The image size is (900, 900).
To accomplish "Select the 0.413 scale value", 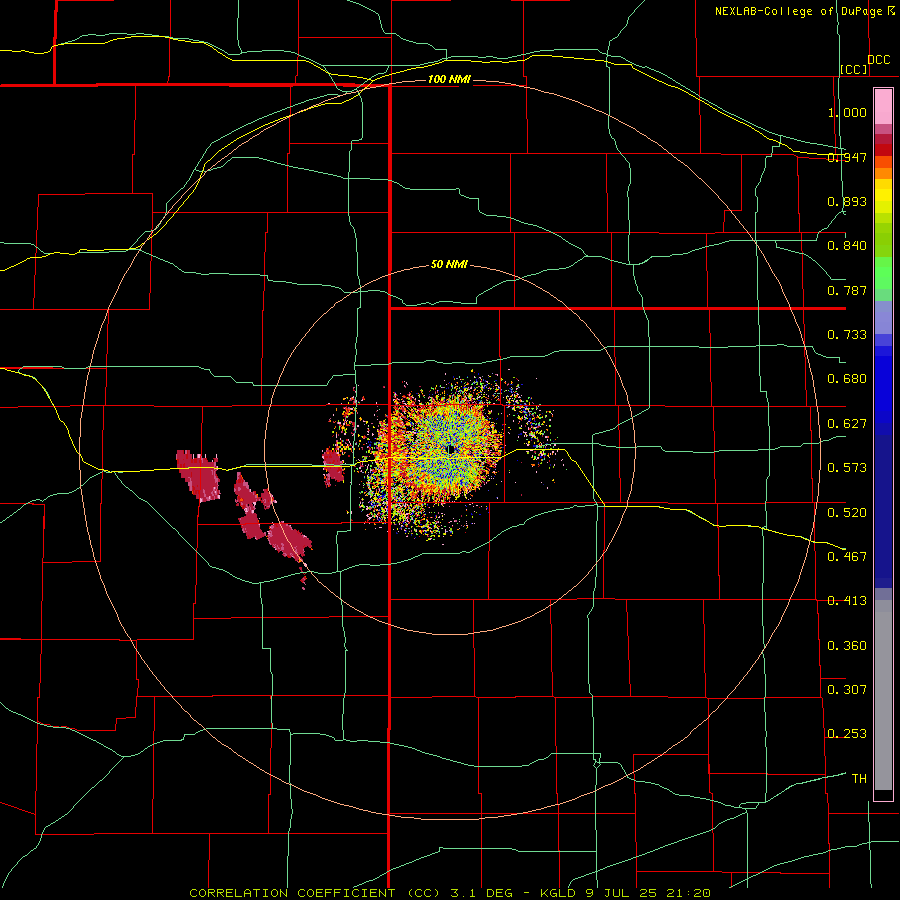I will click(x=847, y=601).
